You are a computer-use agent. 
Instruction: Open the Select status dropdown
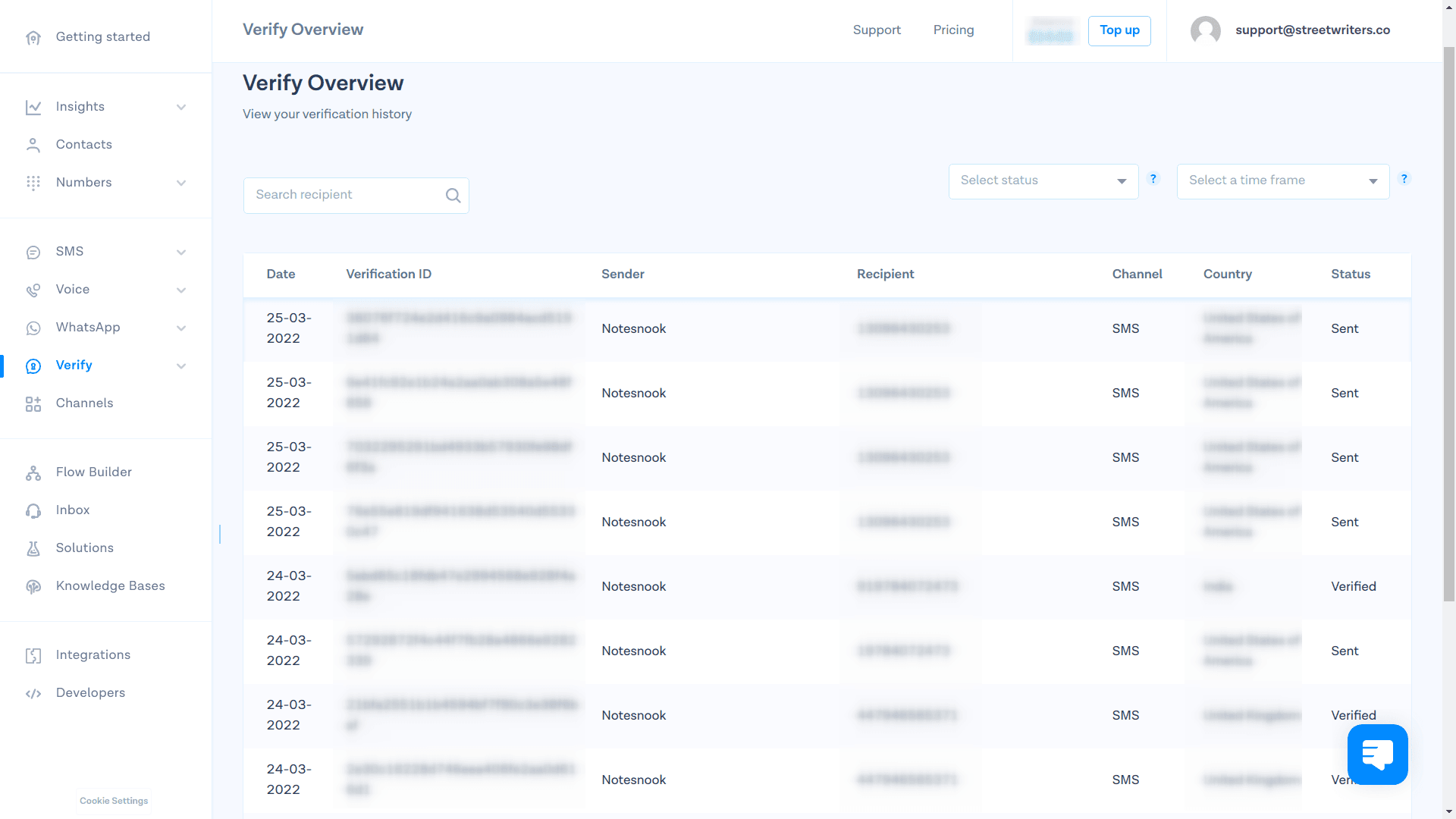[1043, 181]
